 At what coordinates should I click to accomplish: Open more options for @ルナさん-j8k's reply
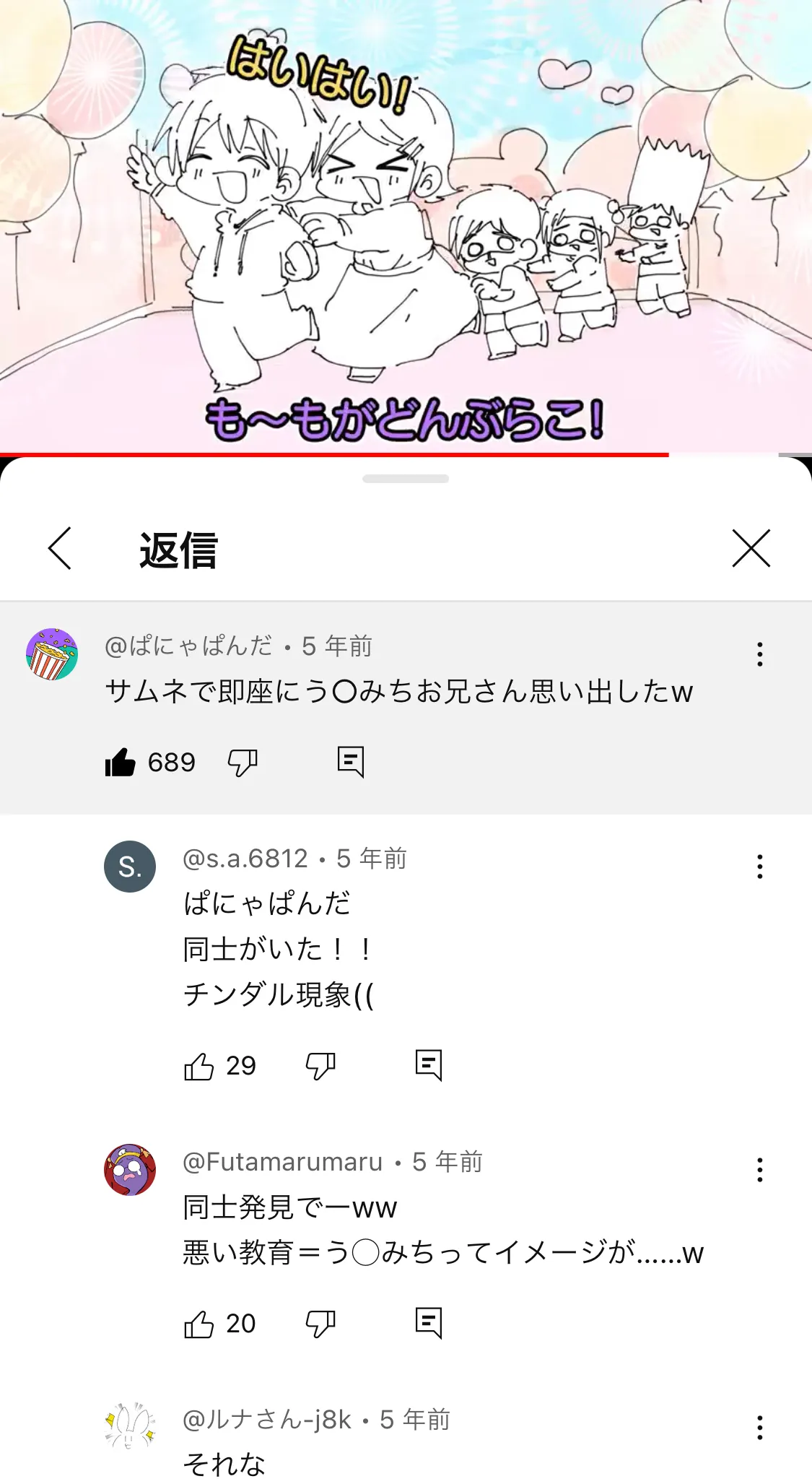pyautogui.click(x=759, y=1428)
